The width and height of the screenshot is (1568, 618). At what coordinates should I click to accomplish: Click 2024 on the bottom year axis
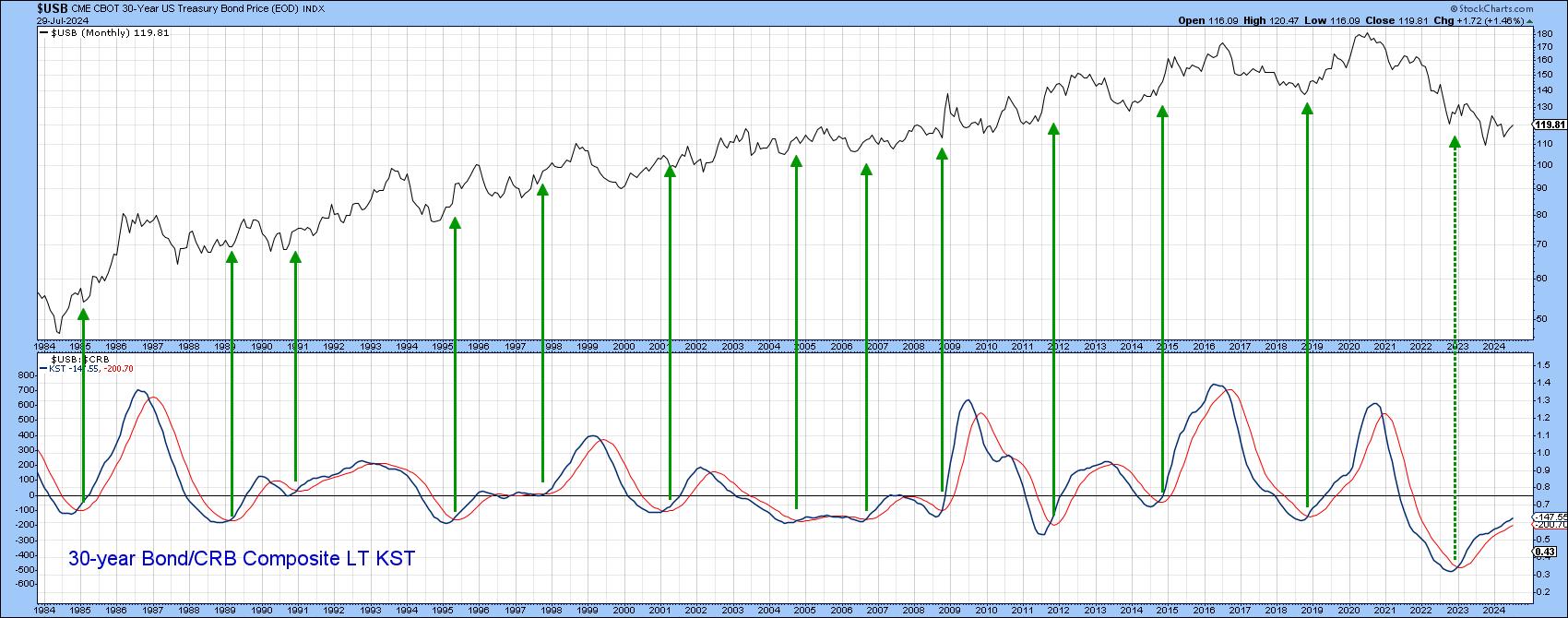(x=1493, y=611)
